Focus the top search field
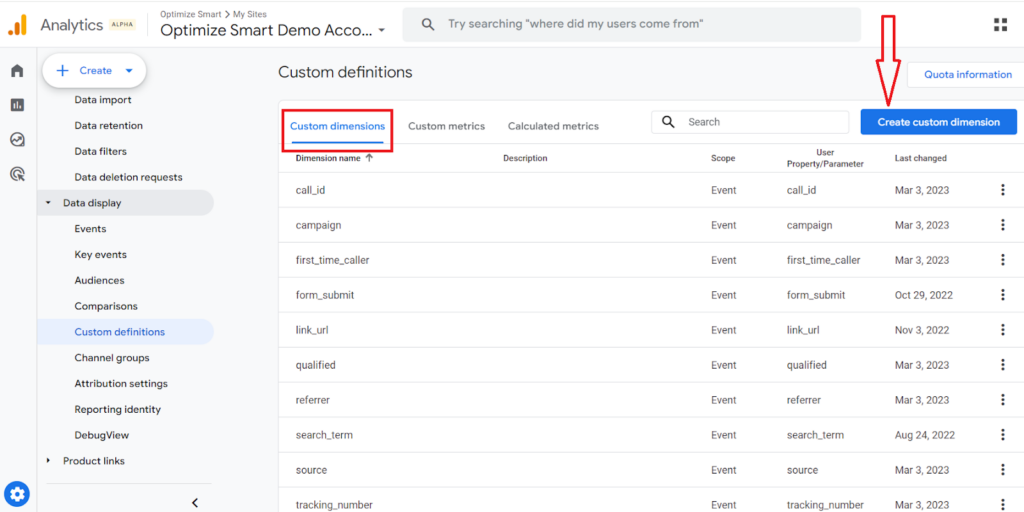 [x=632, y=25]
